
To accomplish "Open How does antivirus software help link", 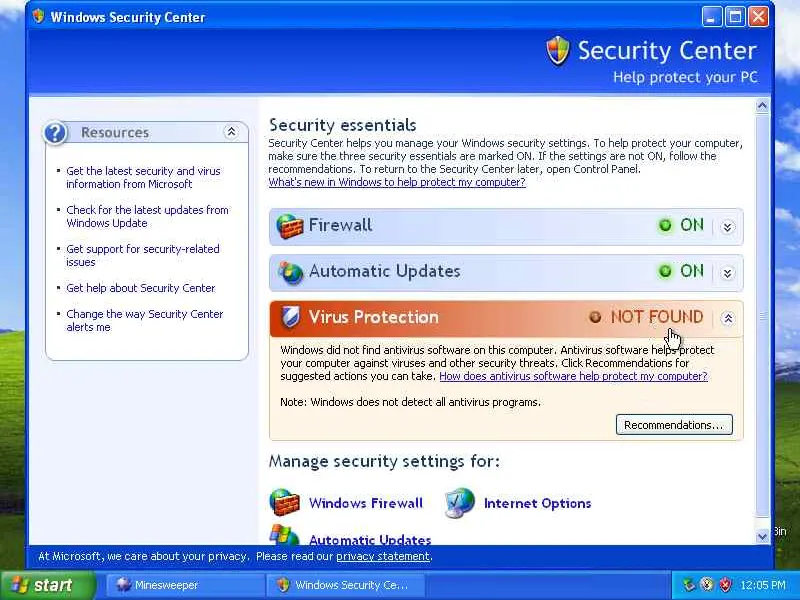I will click(573, 376).
